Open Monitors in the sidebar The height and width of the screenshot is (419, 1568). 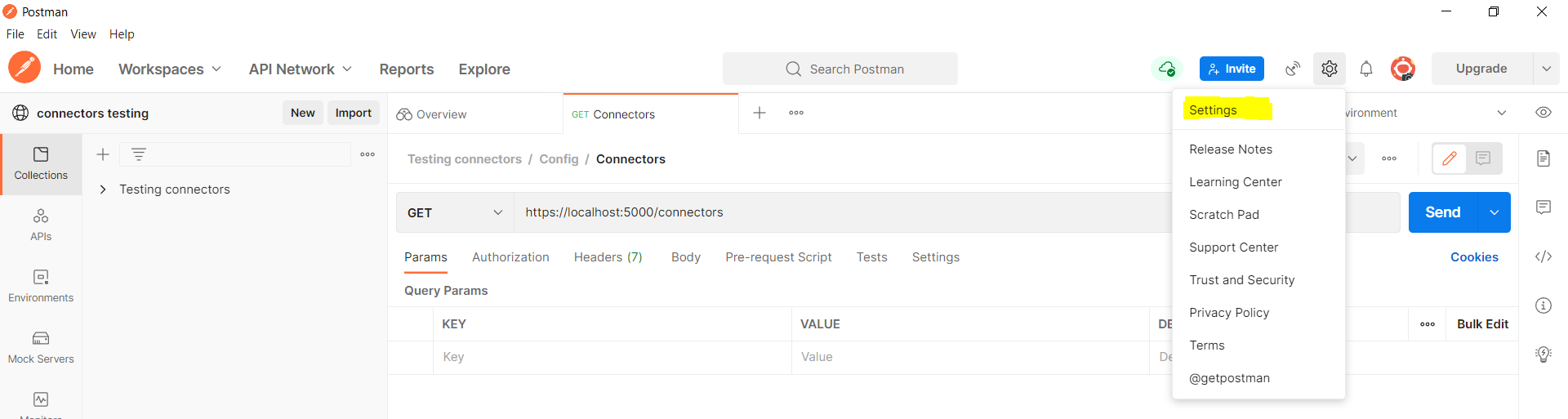[x=41, y=403]
